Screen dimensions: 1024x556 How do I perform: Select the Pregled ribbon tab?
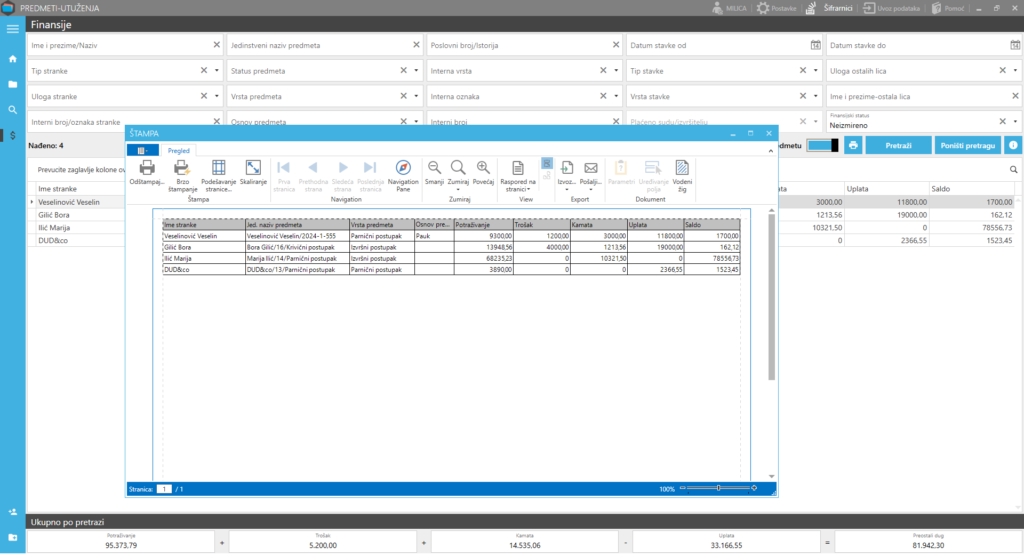179,150
